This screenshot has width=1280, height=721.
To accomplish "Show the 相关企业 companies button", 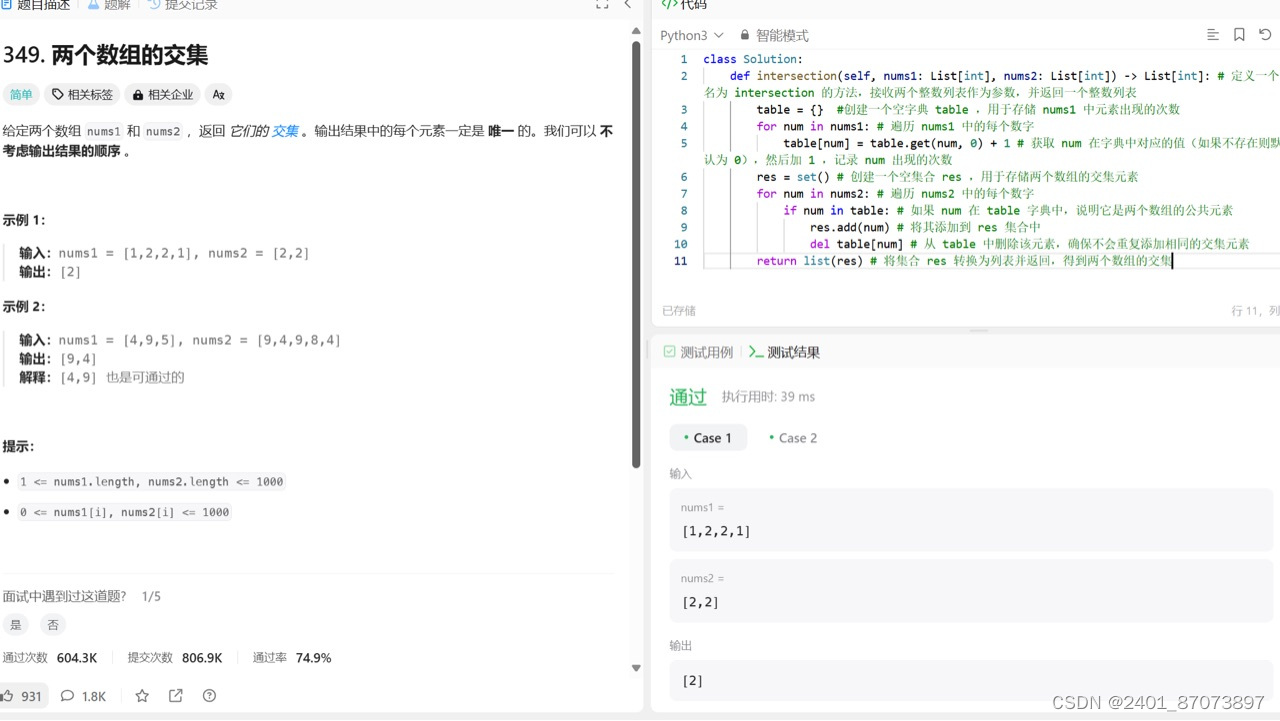I will (x=162, y=95).
